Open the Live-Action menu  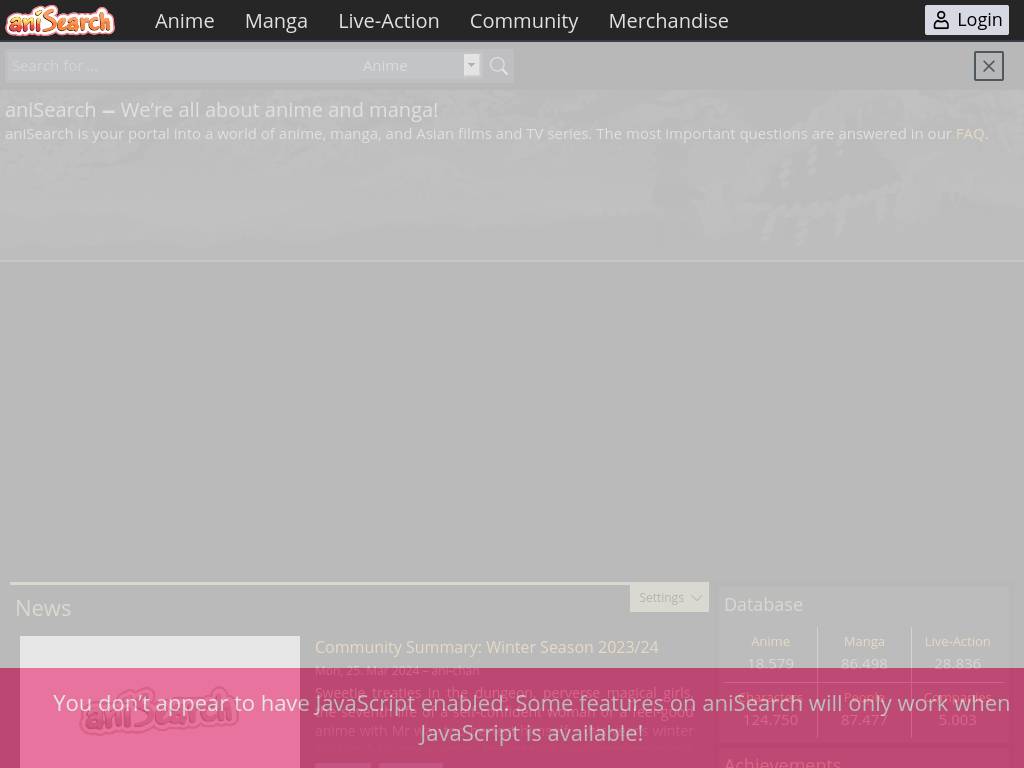click(388, 20)
